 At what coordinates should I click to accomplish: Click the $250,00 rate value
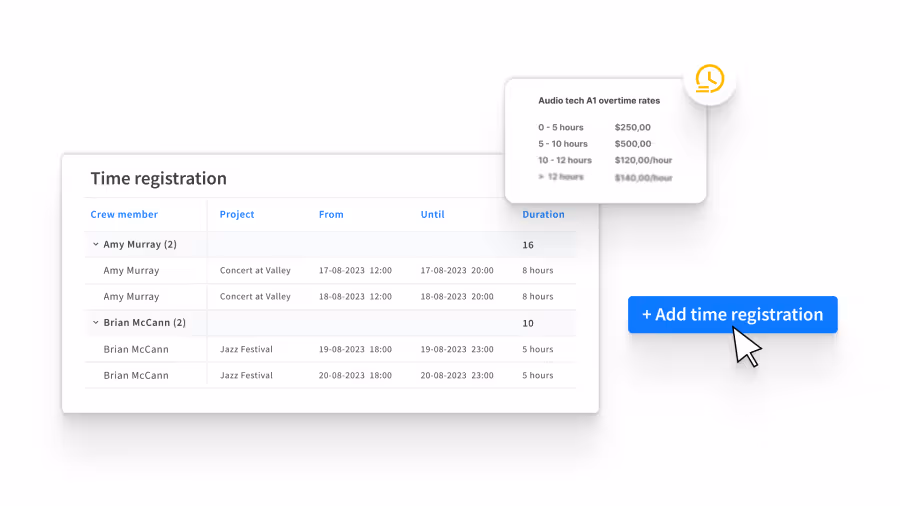[633, 127]
